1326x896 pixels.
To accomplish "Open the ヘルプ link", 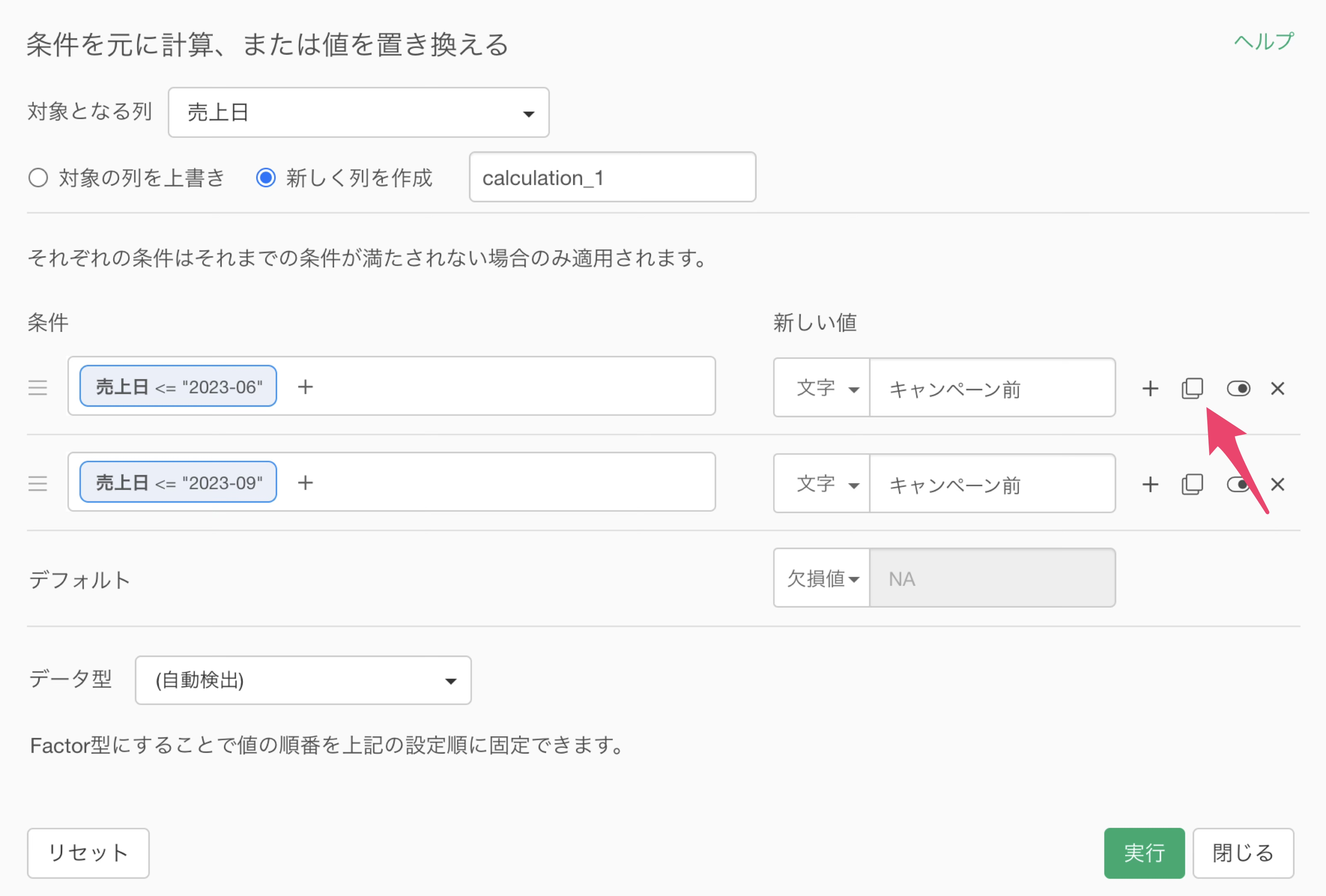I will [1264, 41].
